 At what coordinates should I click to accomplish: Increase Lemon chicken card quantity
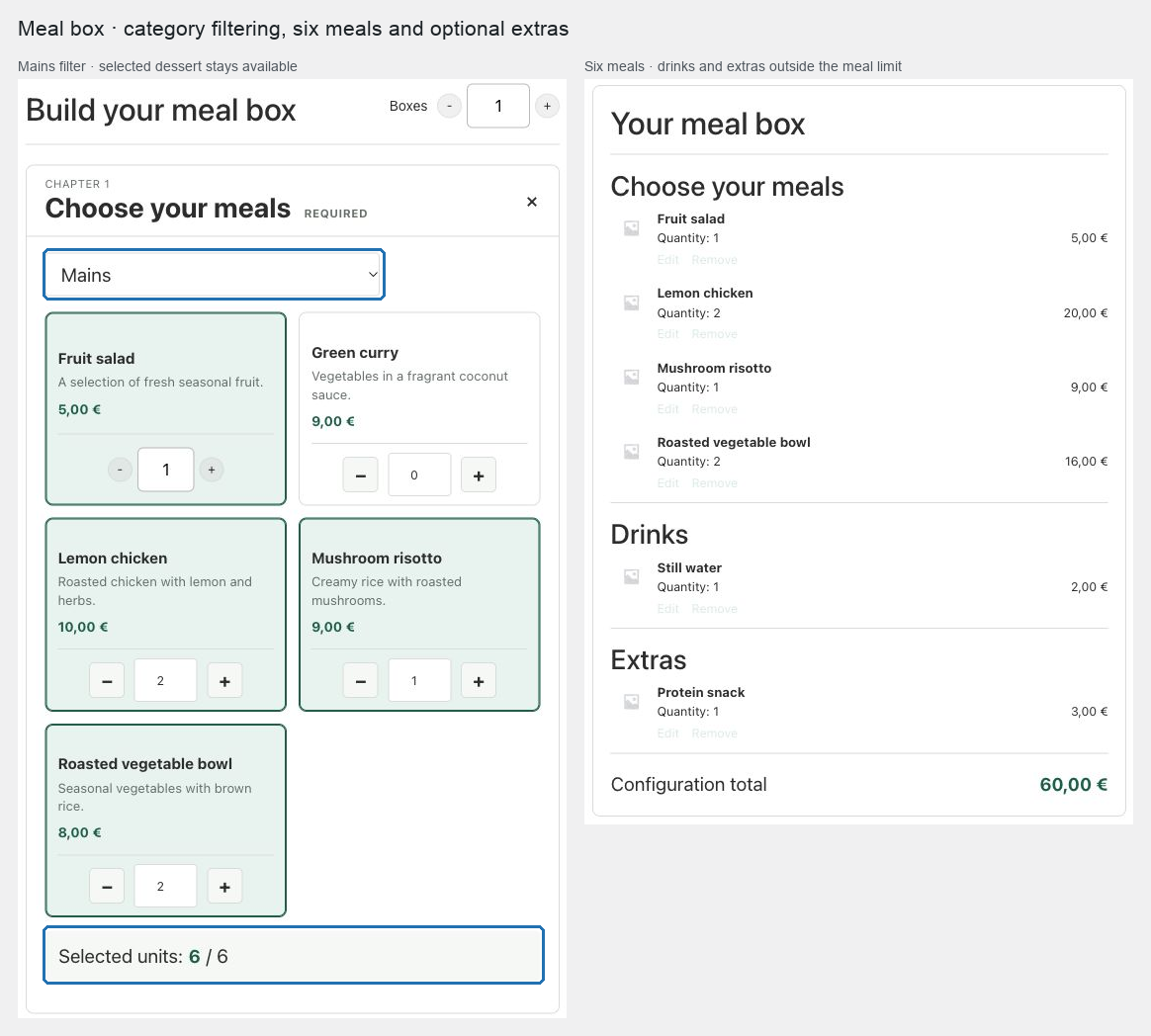tap(224, 682)
